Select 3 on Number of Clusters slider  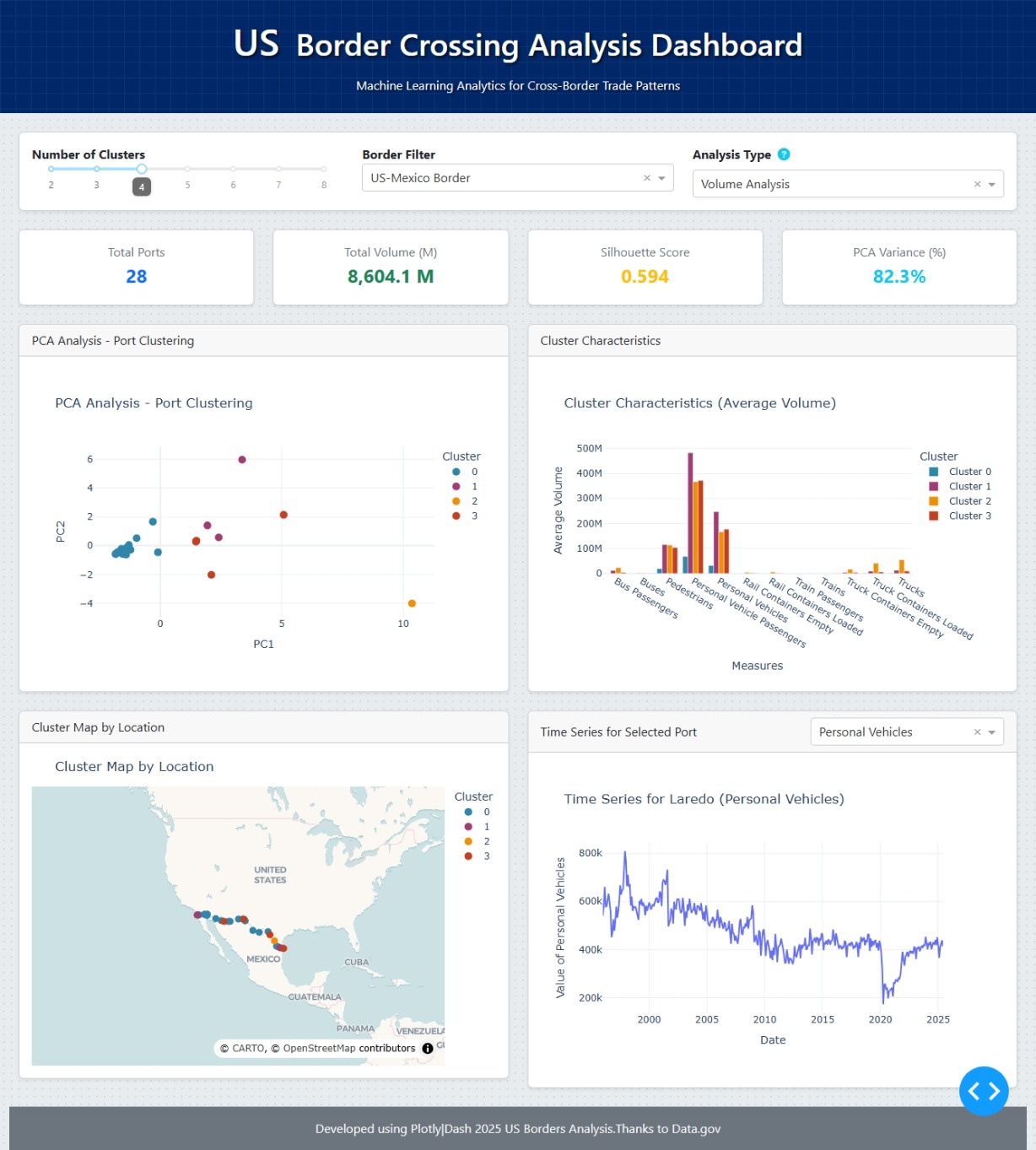[x=97, y=169]
